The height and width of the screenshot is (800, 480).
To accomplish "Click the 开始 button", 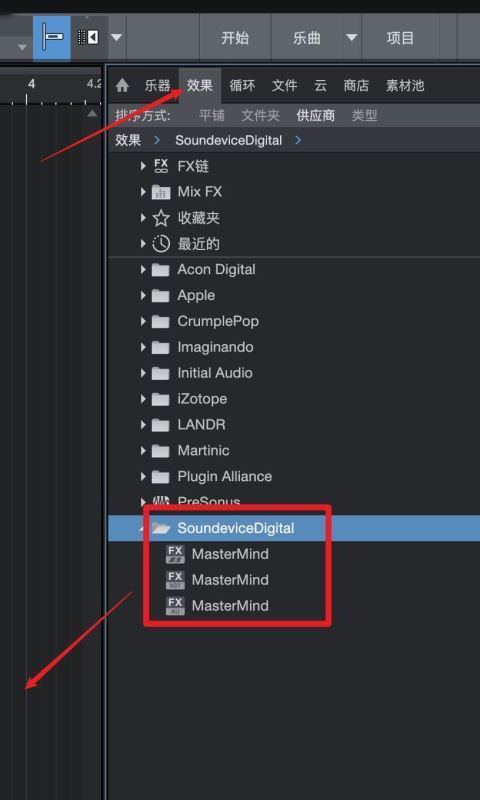I will 235,38.
